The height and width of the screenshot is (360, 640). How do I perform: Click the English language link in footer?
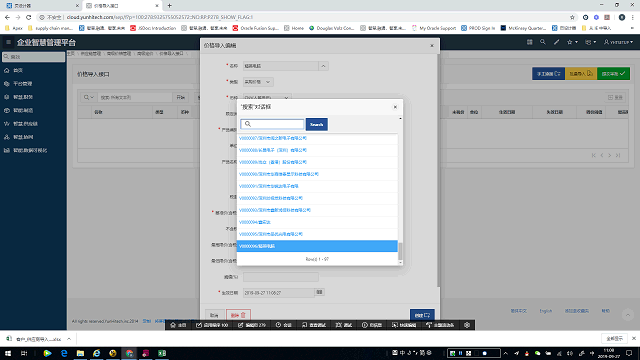pos(545,311)
